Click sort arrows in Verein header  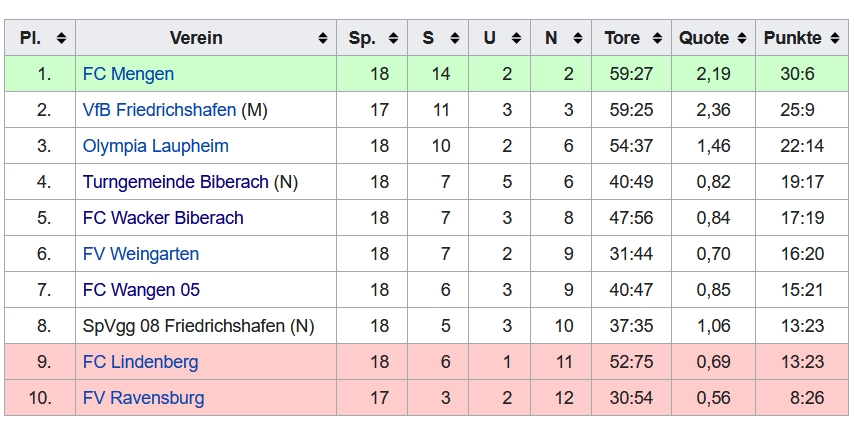pos(322,38)
